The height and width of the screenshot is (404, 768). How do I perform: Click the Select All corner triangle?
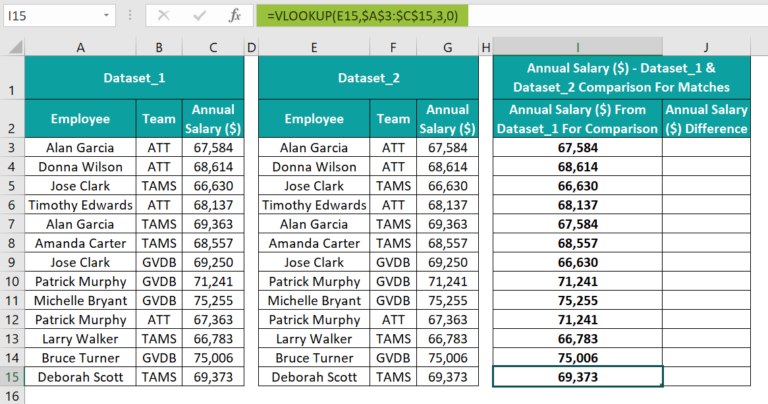[x=16, y=48]
